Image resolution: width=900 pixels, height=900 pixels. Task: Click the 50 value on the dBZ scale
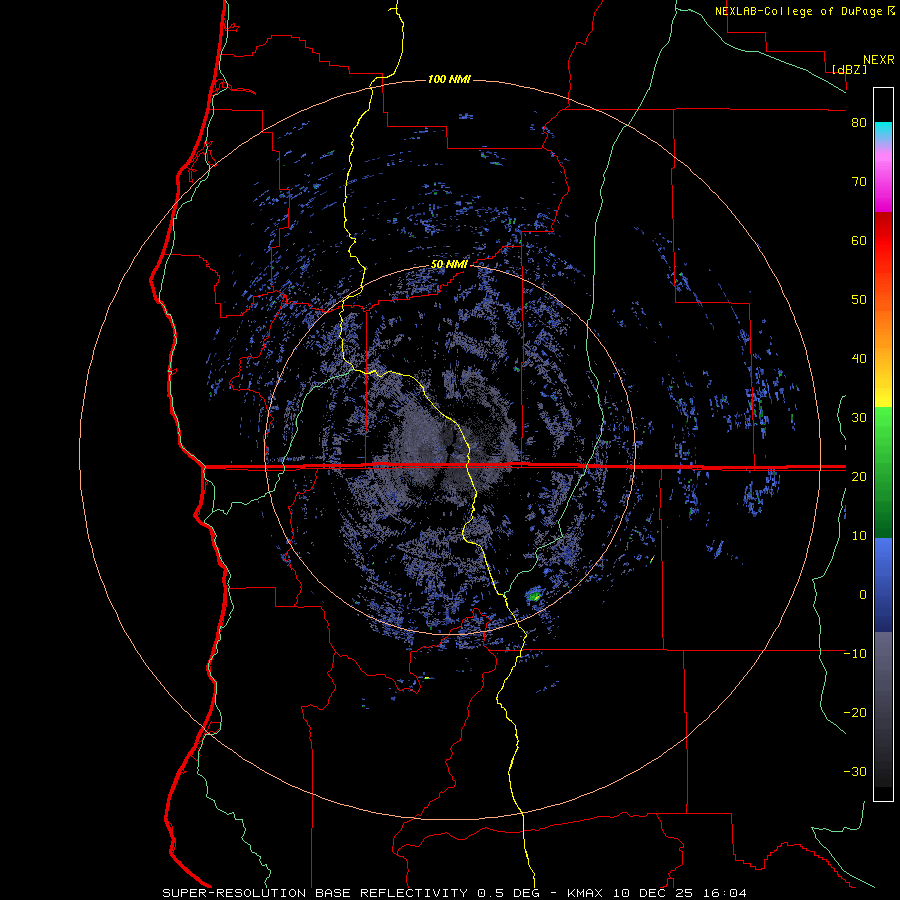coord(859,300)
